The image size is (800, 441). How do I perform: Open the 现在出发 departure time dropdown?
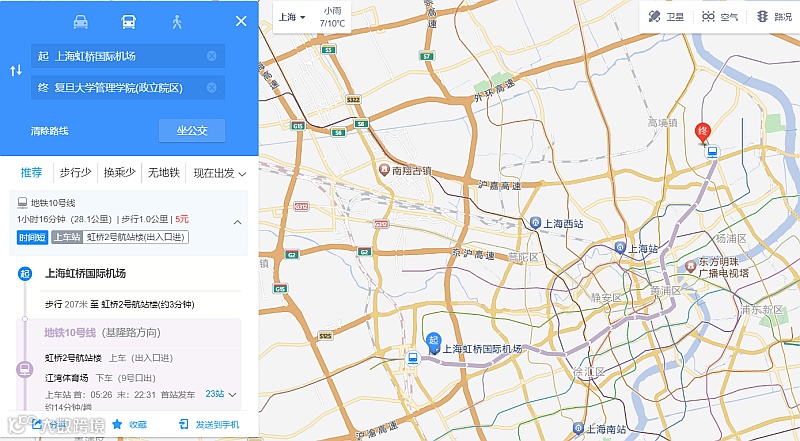[x=219, y=173]
